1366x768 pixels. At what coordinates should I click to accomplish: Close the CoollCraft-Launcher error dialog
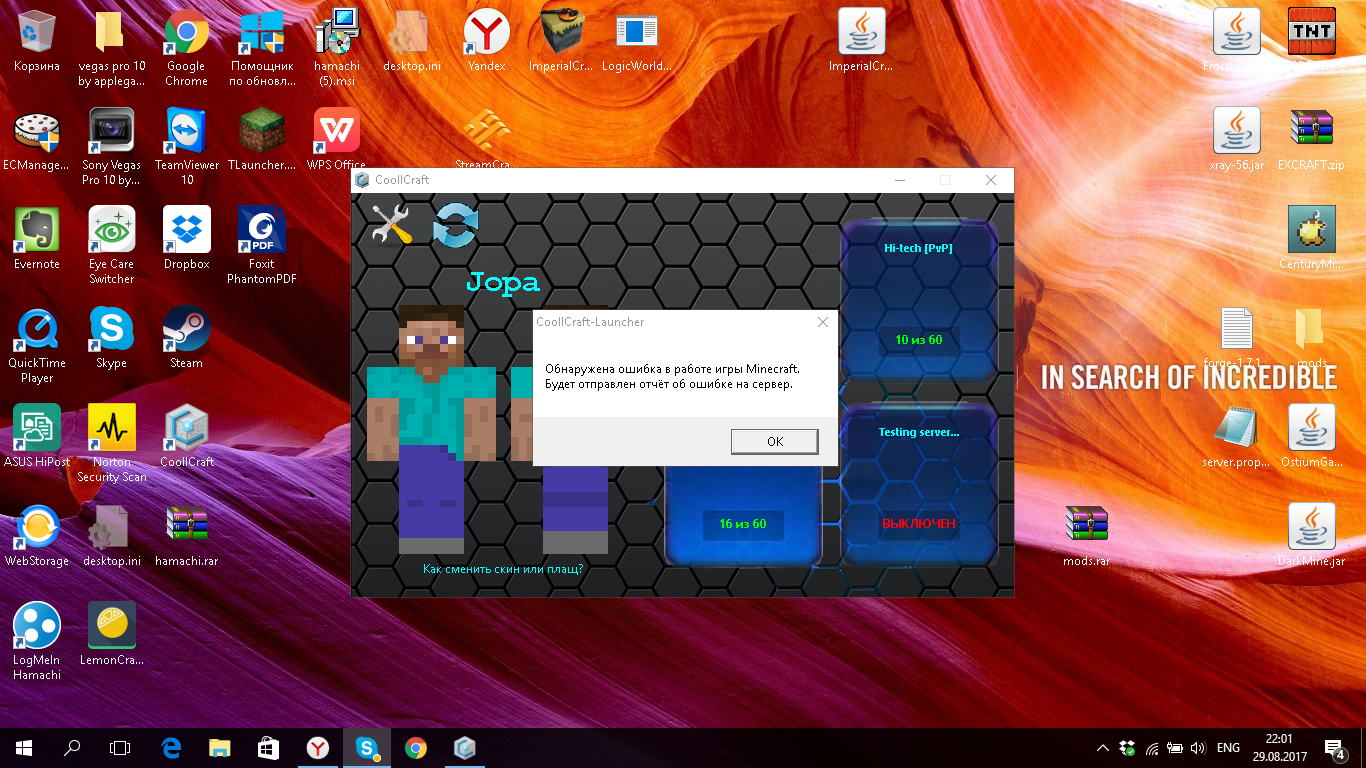coord(822,322)
